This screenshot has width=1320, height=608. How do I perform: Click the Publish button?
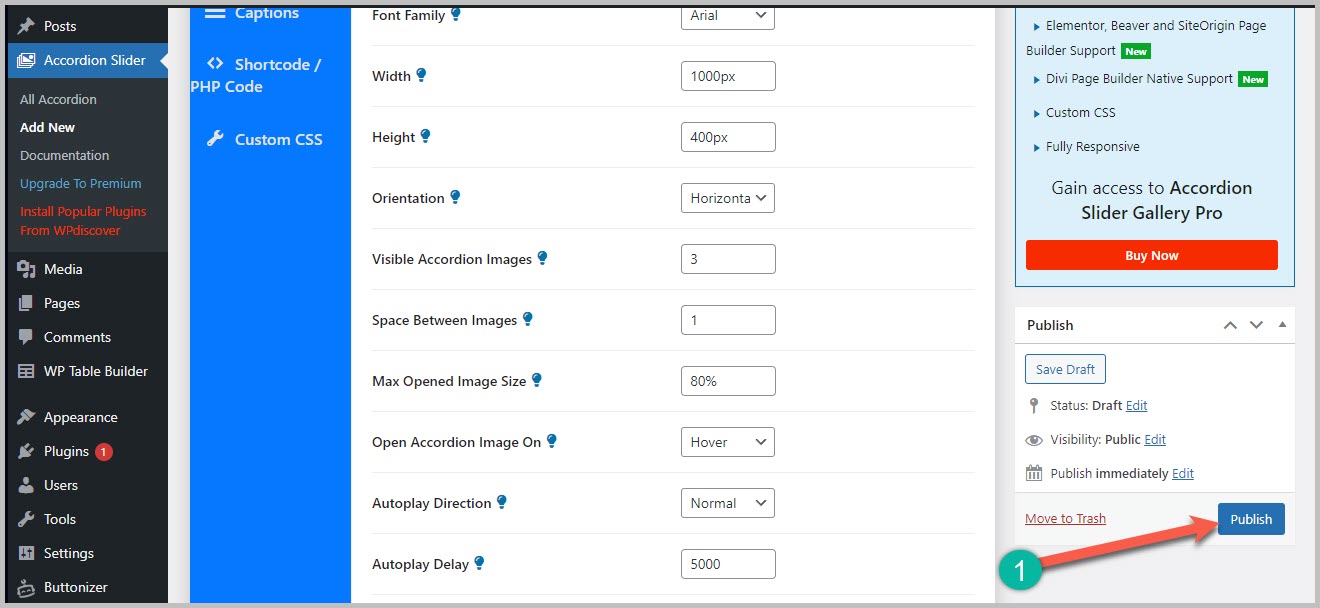point(1251,519)
